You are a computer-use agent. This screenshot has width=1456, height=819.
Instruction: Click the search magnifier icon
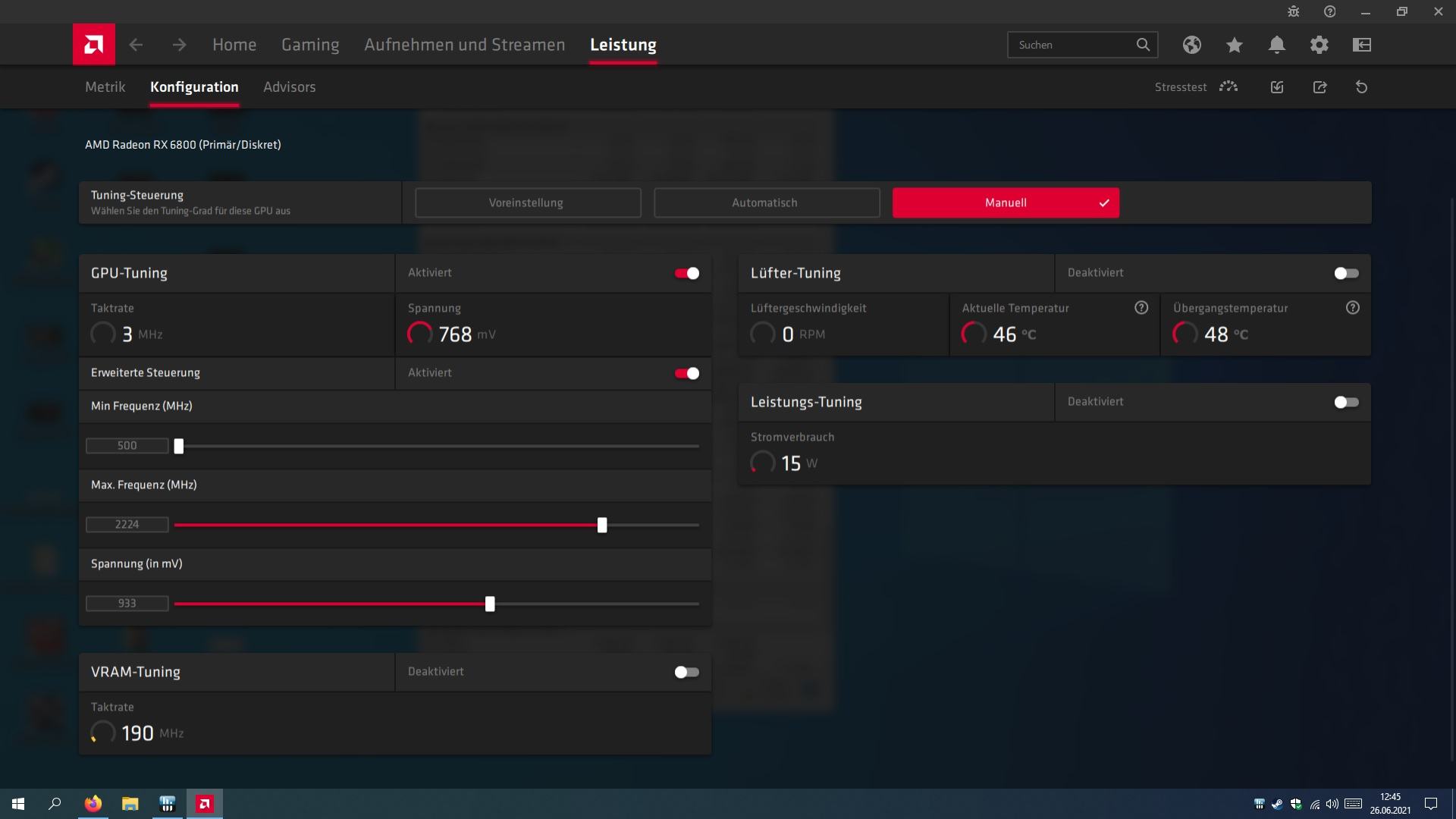[x=1143, y=45]
